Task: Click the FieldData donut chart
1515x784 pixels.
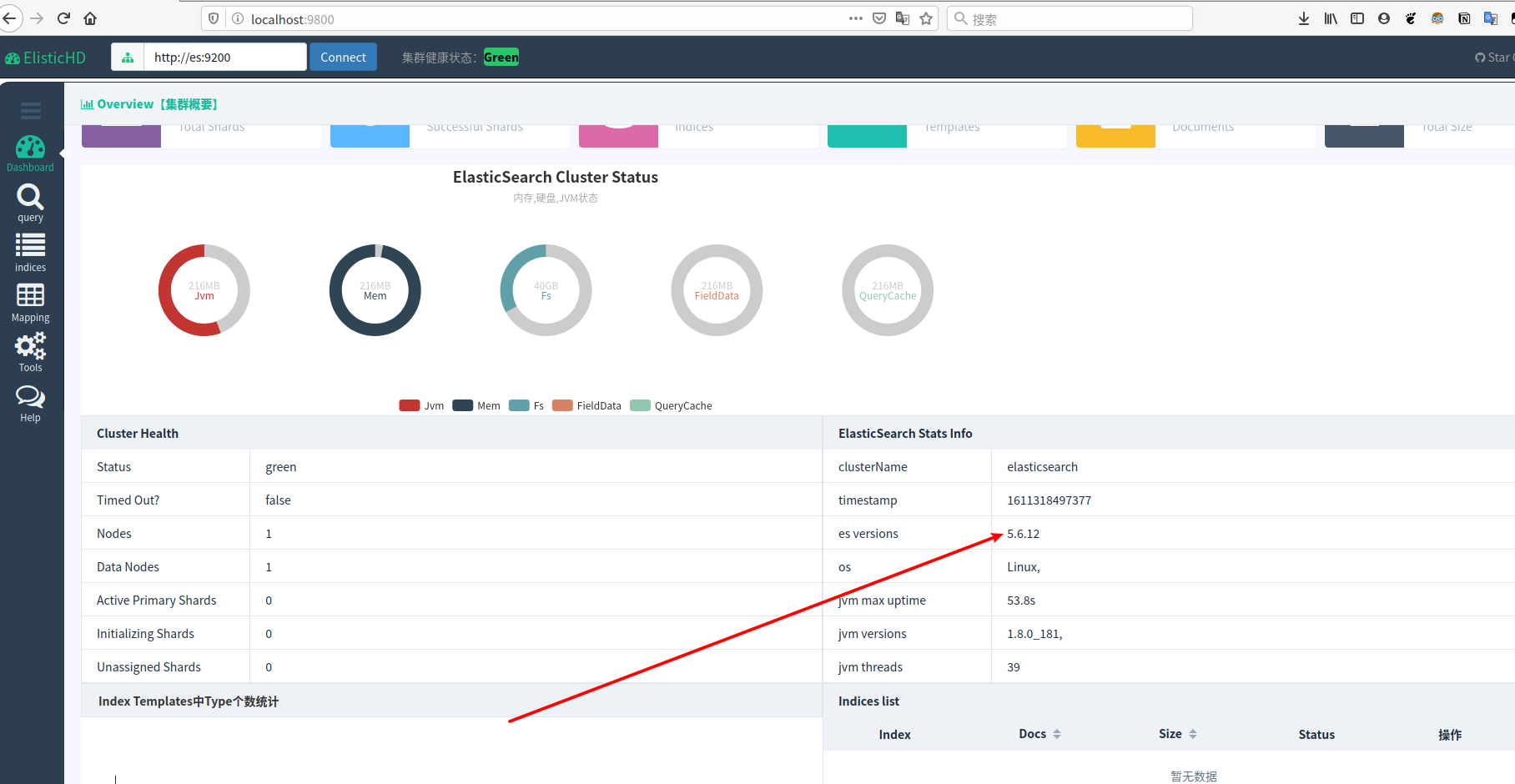Action: coord(717,290)
